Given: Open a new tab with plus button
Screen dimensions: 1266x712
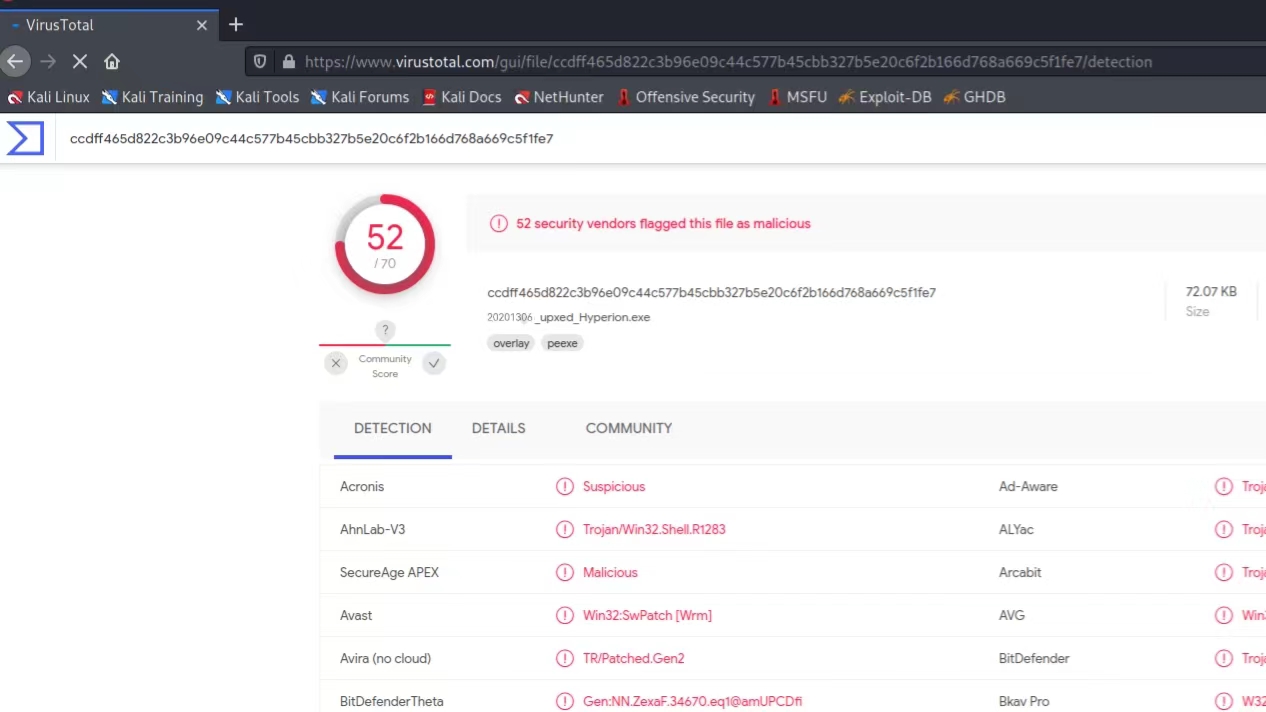Looking at the screenshot, I should (x=236, y=24).
